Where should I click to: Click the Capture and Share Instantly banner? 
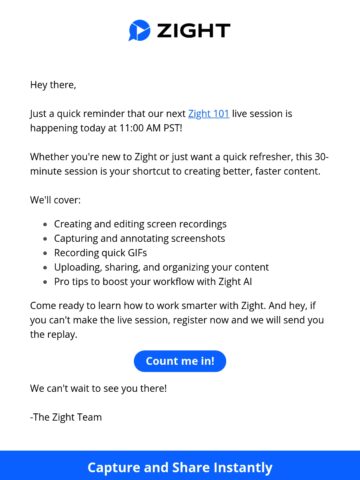[180, 467]
